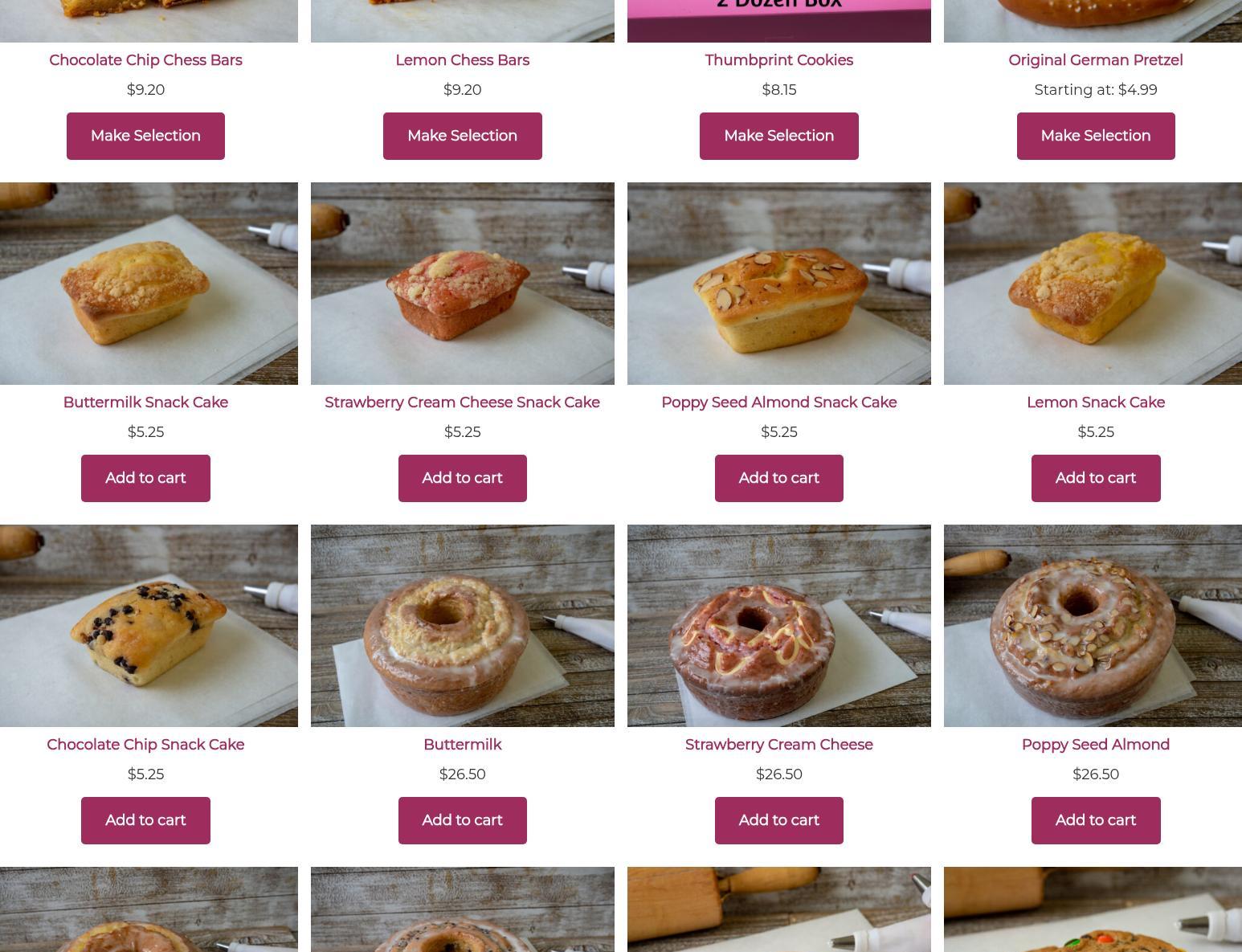View the Poppy Seed Almond bundt cake image
The height and width of the screenshot is (952, 1242).
click(x=1093, y=626)
